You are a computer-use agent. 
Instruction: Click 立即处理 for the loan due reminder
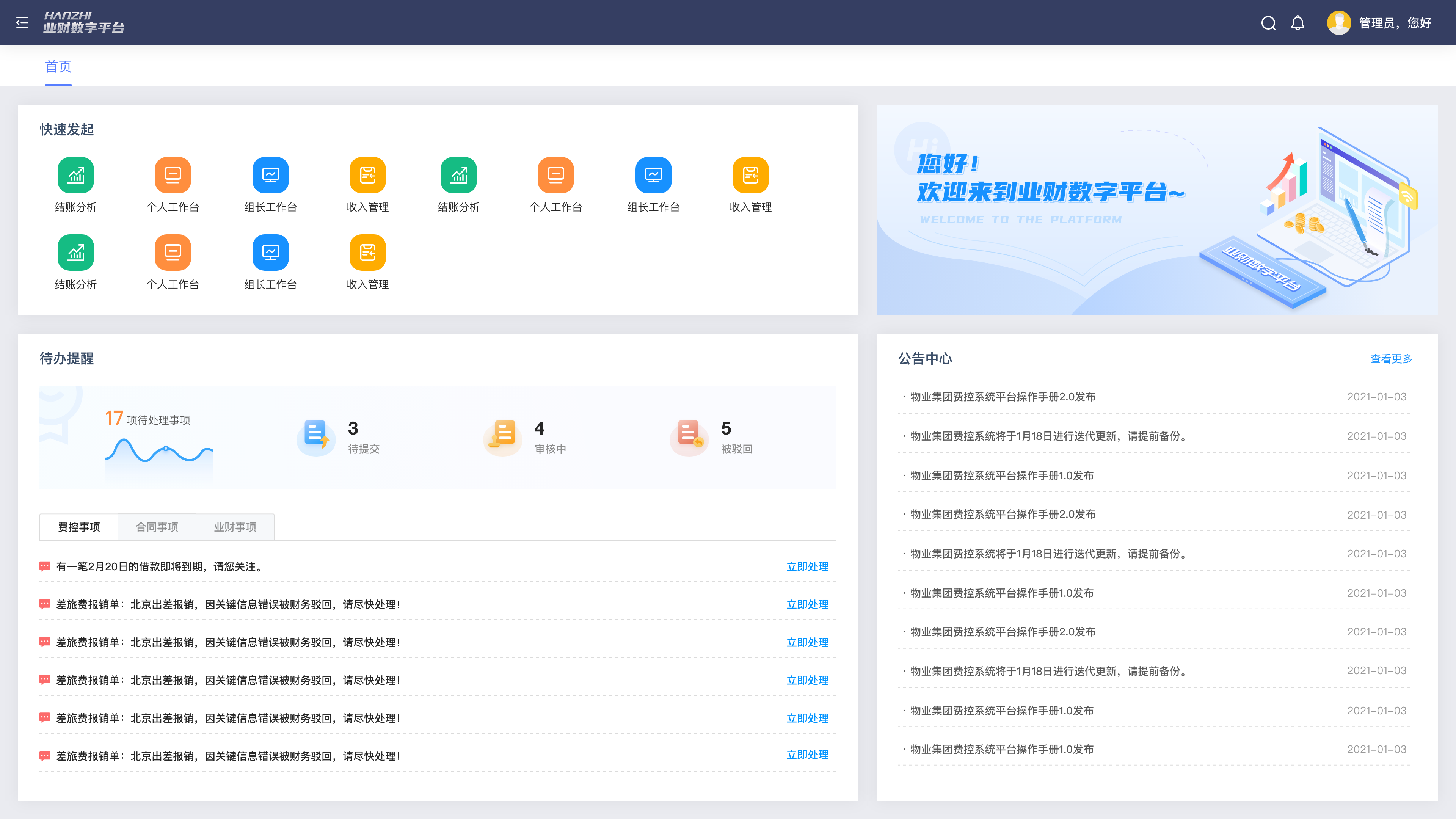[x=807, y=566]
